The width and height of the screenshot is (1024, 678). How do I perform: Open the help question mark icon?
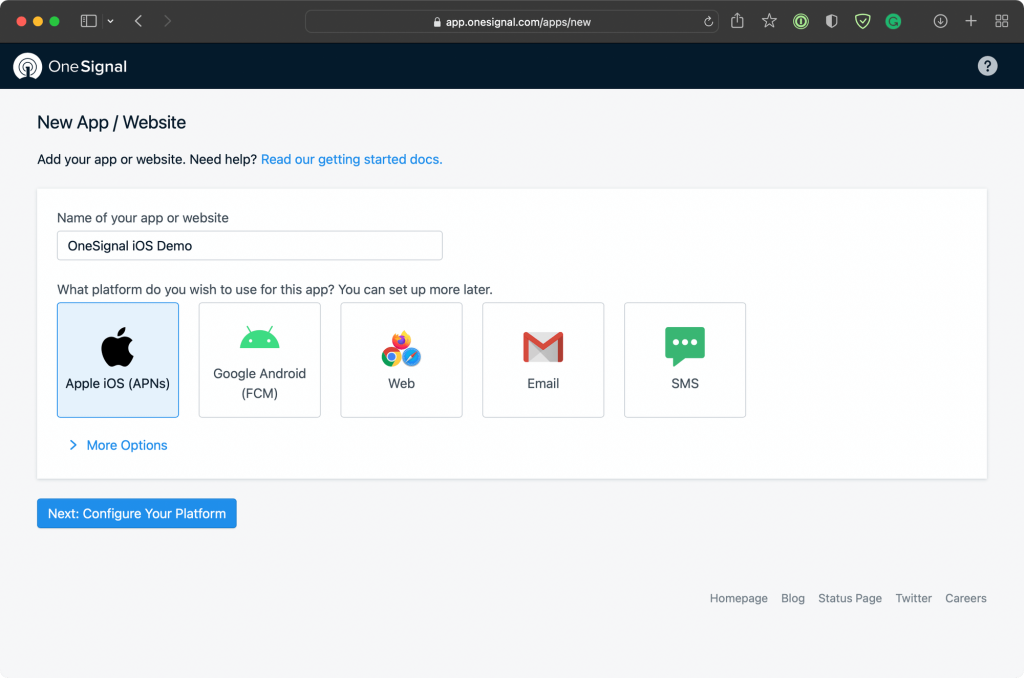[987, 66]
